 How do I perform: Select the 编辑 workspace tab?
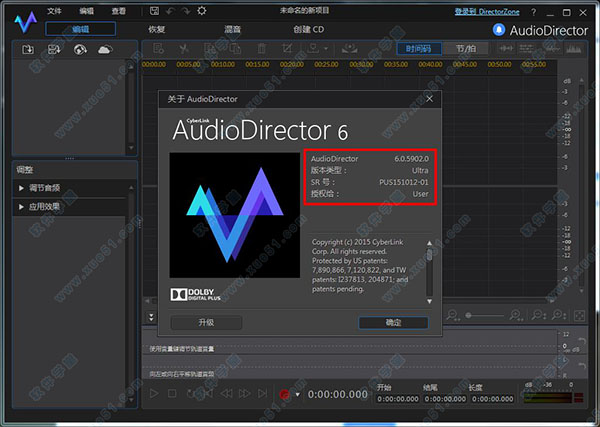(80, 29)
